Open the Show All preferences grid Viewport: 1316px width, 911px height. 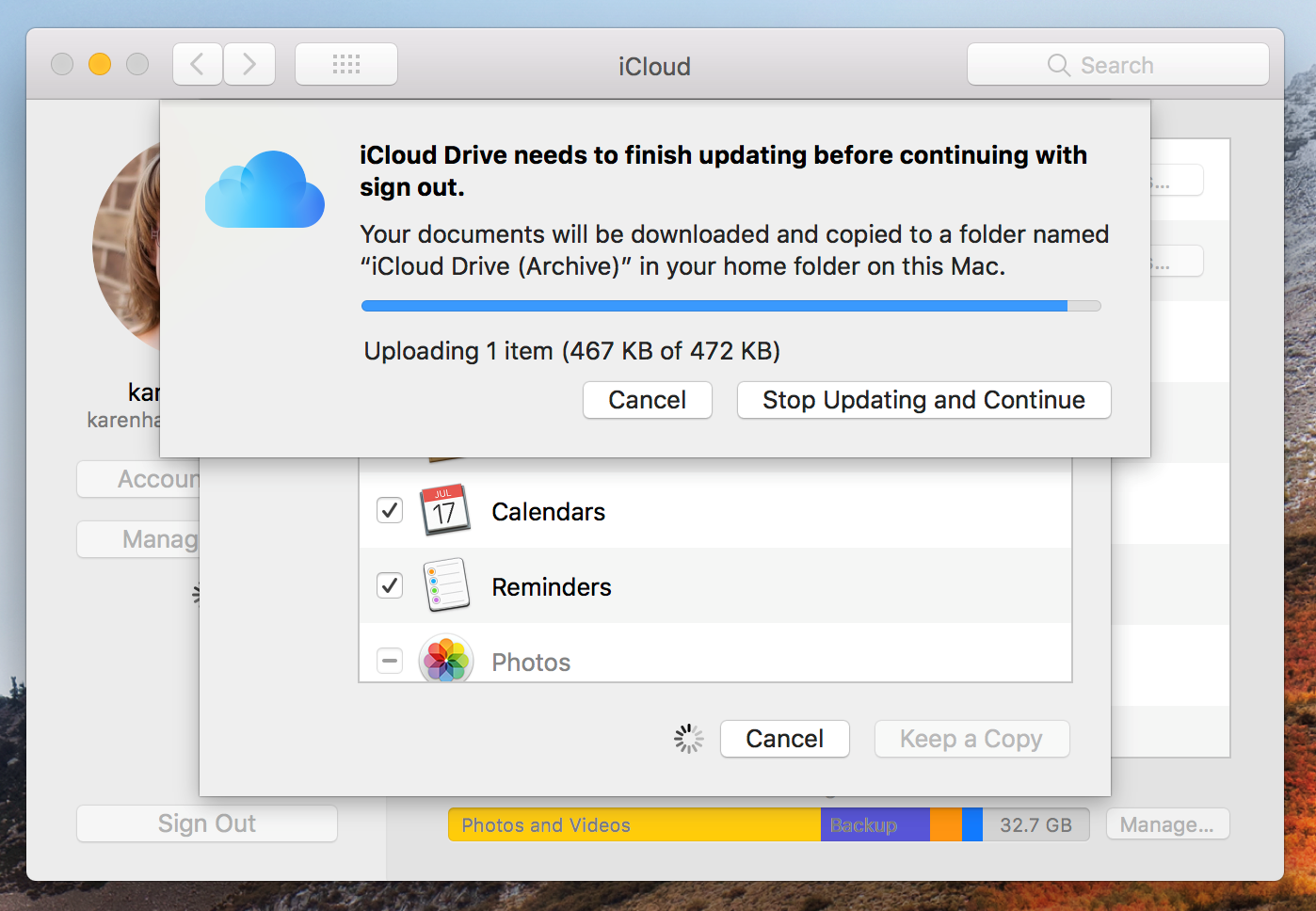coord(345,63)
